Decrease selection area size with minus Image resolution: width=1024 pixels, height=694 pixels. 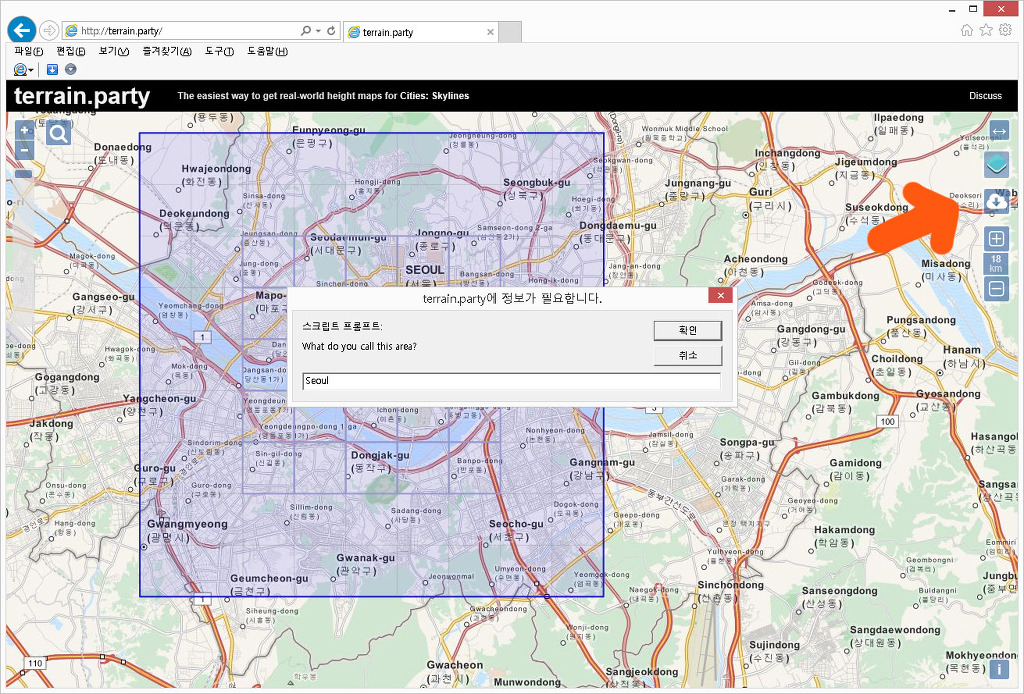pyautogui.click(x=996, y=290)
